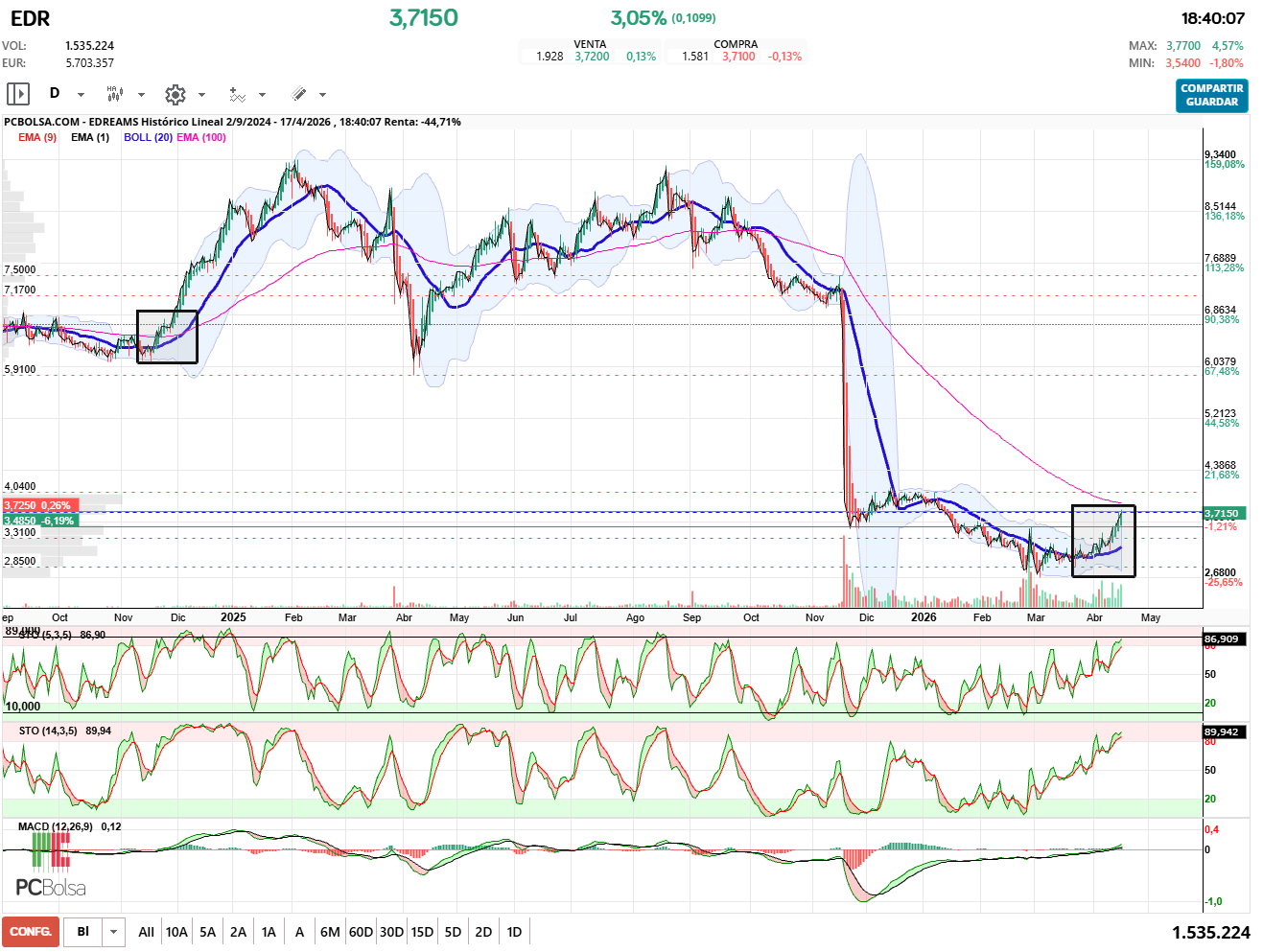Toggle the side panel icon

[x=18, y=94]
